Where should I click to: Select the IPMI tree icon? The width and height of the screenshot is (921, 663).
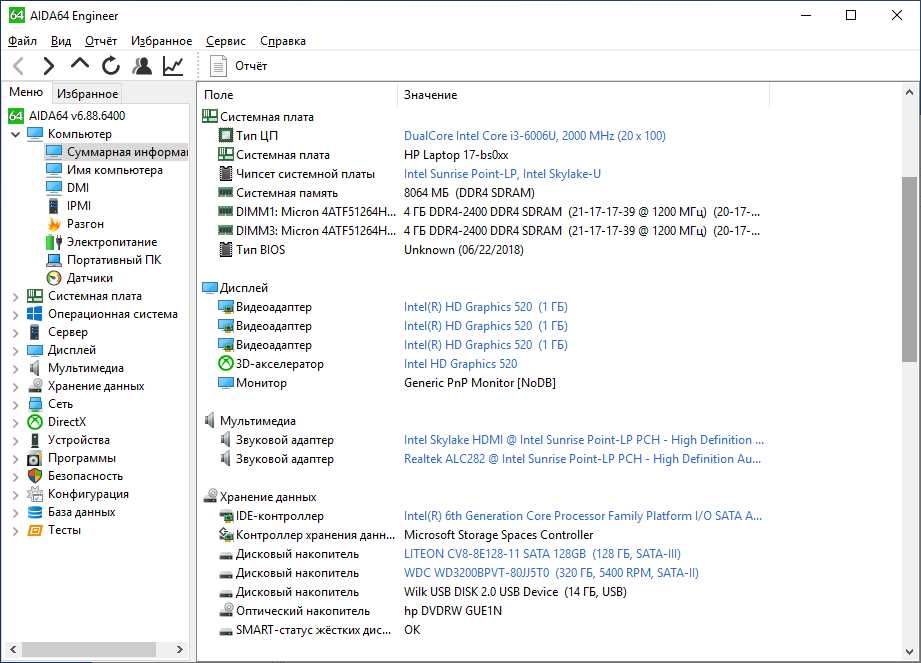(53, 206)
